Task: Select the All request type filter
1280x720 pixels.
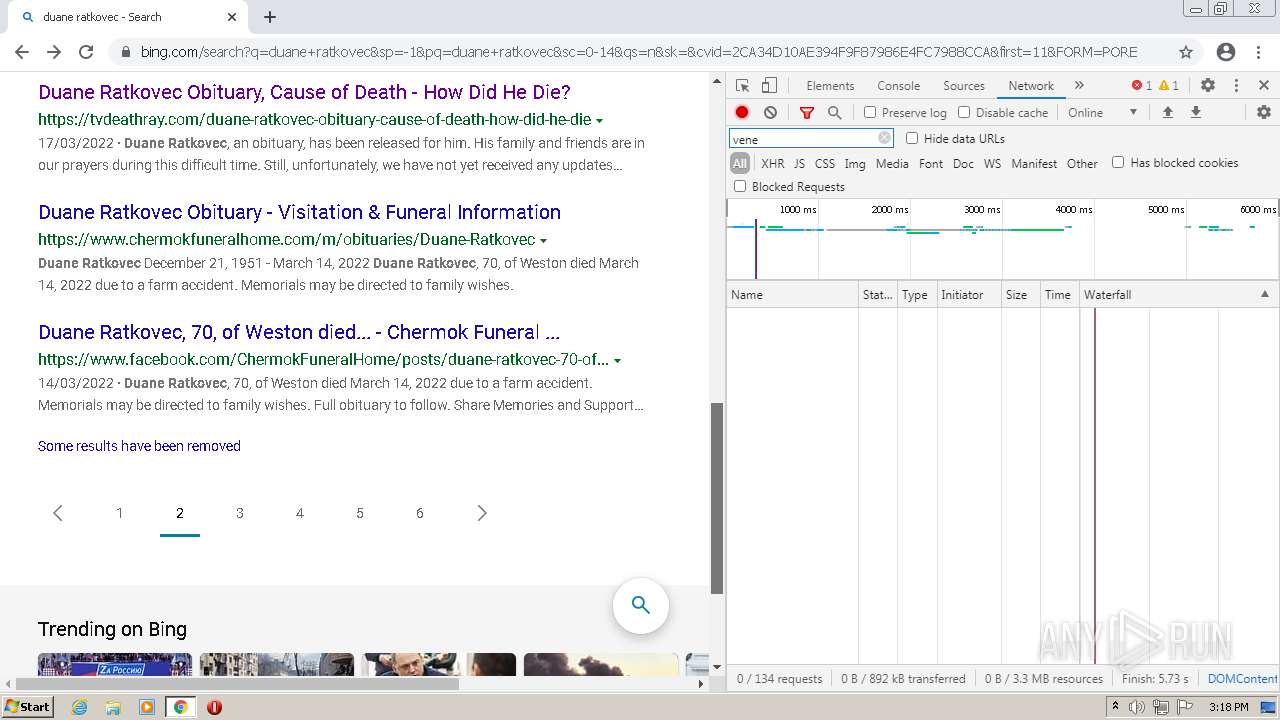Action: pos(740,164)
